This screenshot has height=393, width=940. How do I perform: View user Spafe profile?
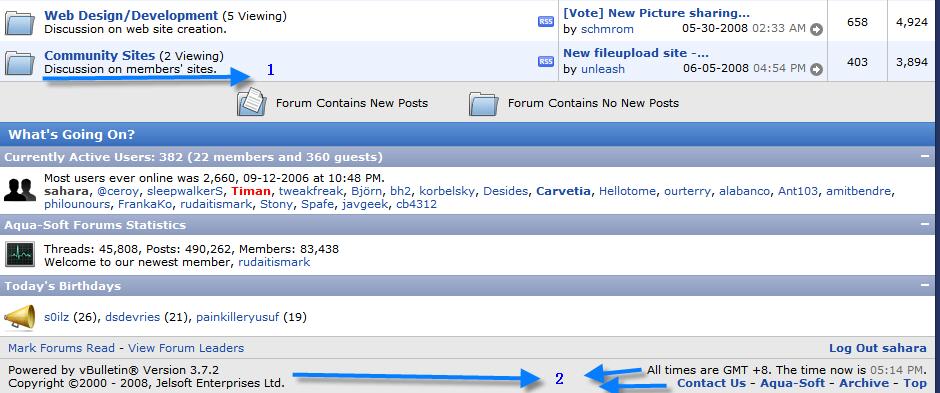click(x=317, y=204)
